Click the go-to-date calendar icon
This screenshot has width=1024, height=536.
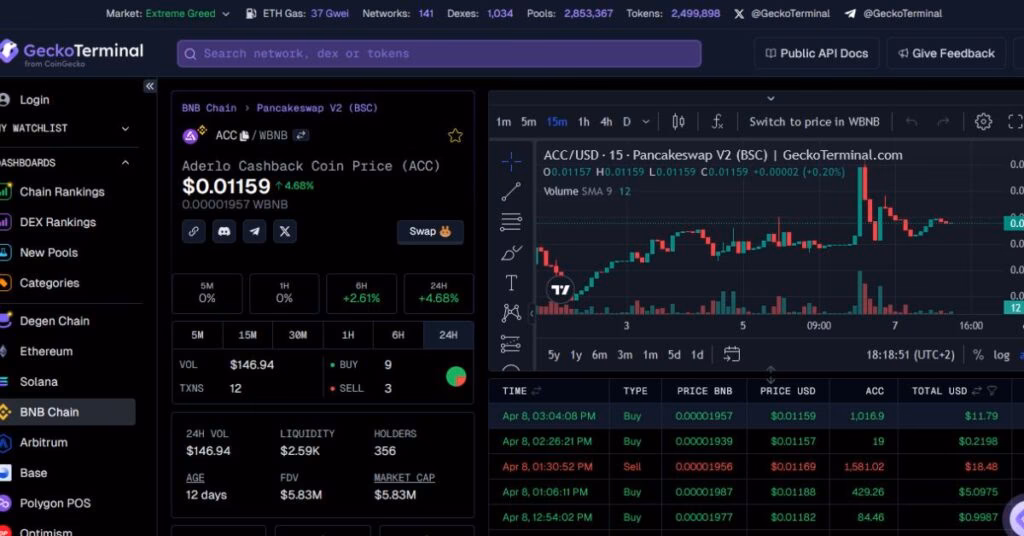731,354
